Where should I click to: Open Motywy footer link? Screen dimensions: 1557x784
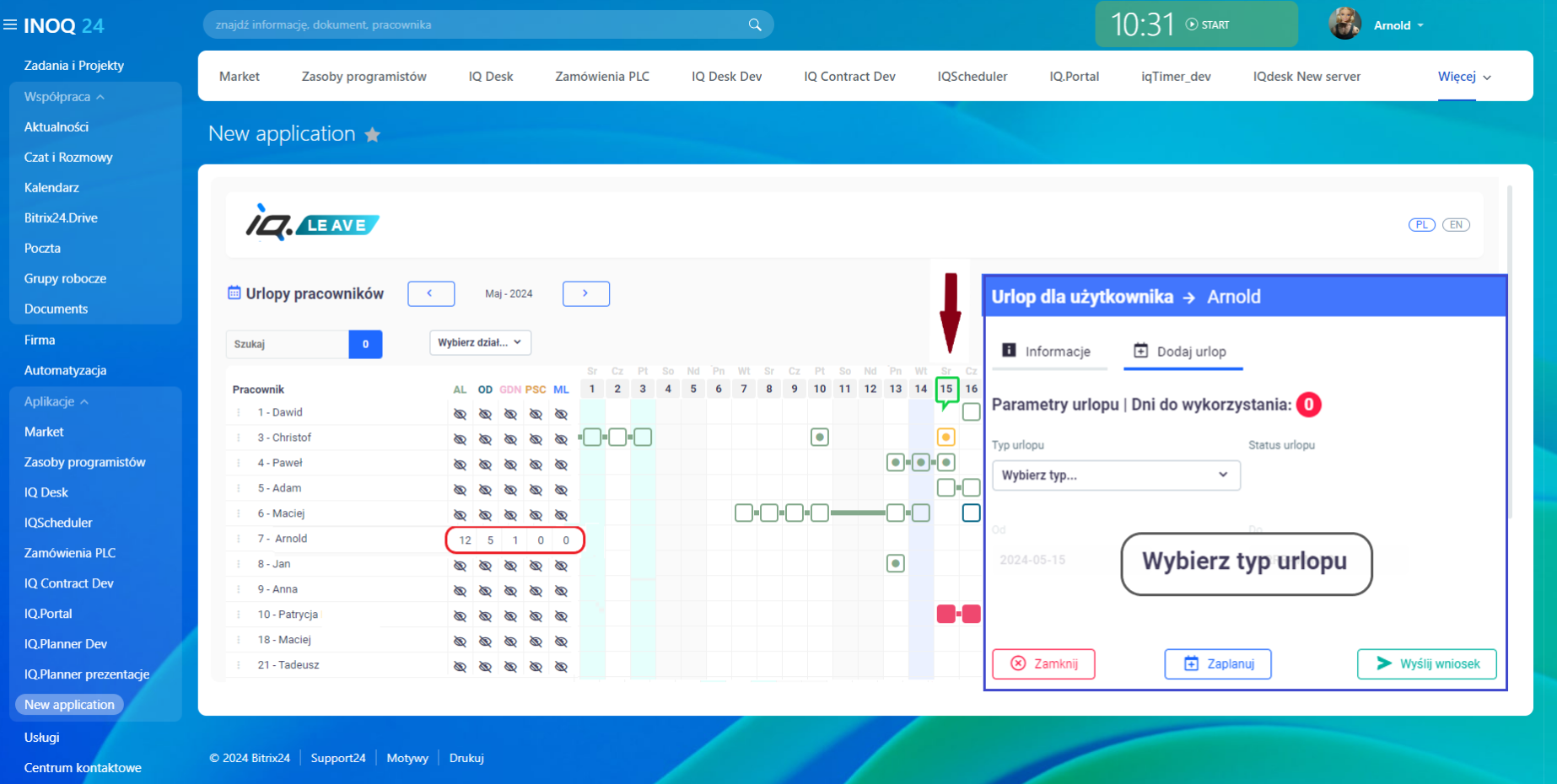(407, 758)
